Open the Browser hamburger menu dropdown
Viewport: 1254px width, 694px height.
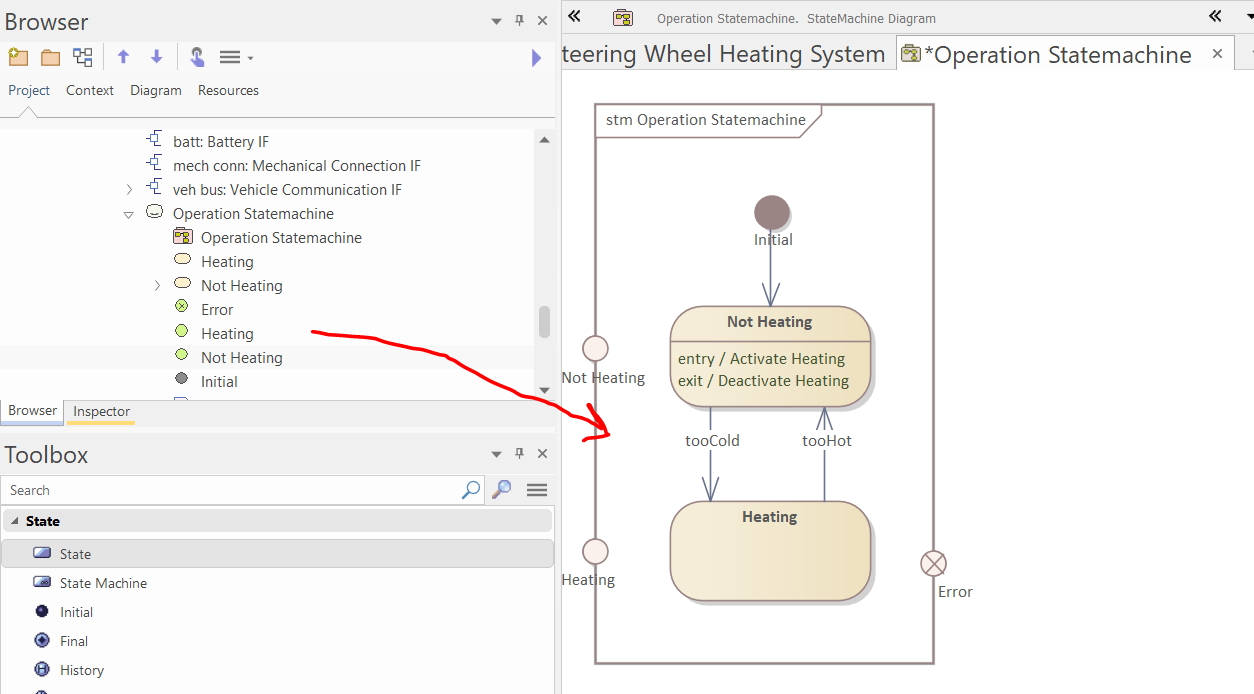coord(236,57)
